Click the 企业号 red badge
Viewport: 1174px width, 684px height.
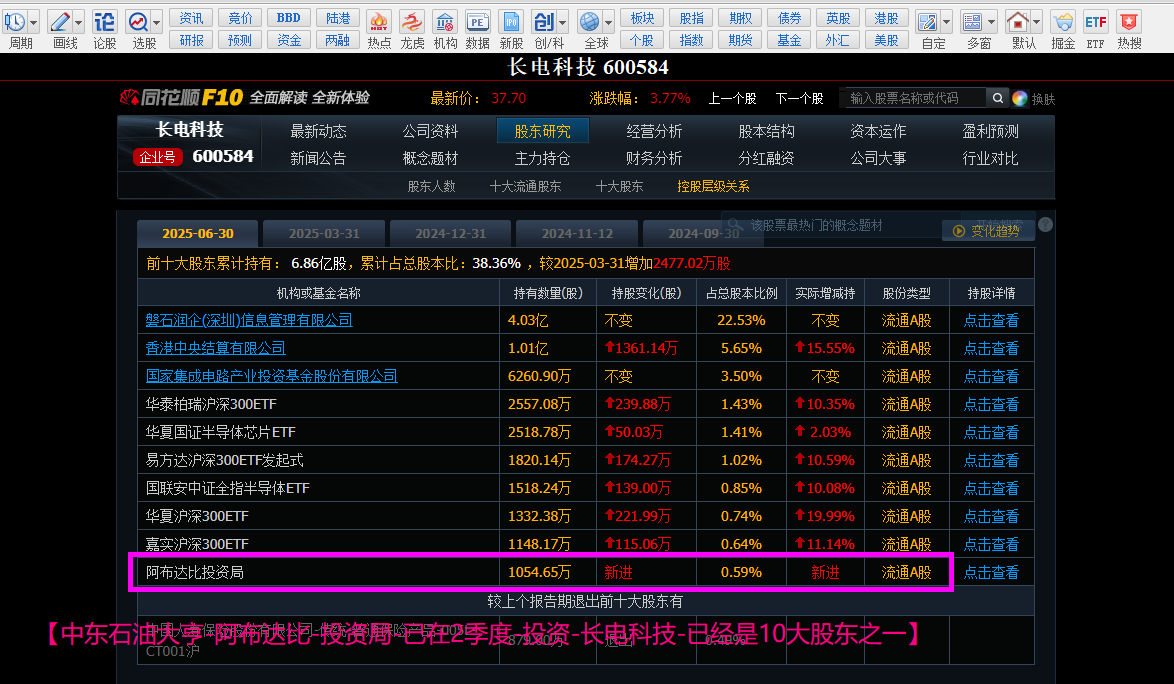(157, 157)
